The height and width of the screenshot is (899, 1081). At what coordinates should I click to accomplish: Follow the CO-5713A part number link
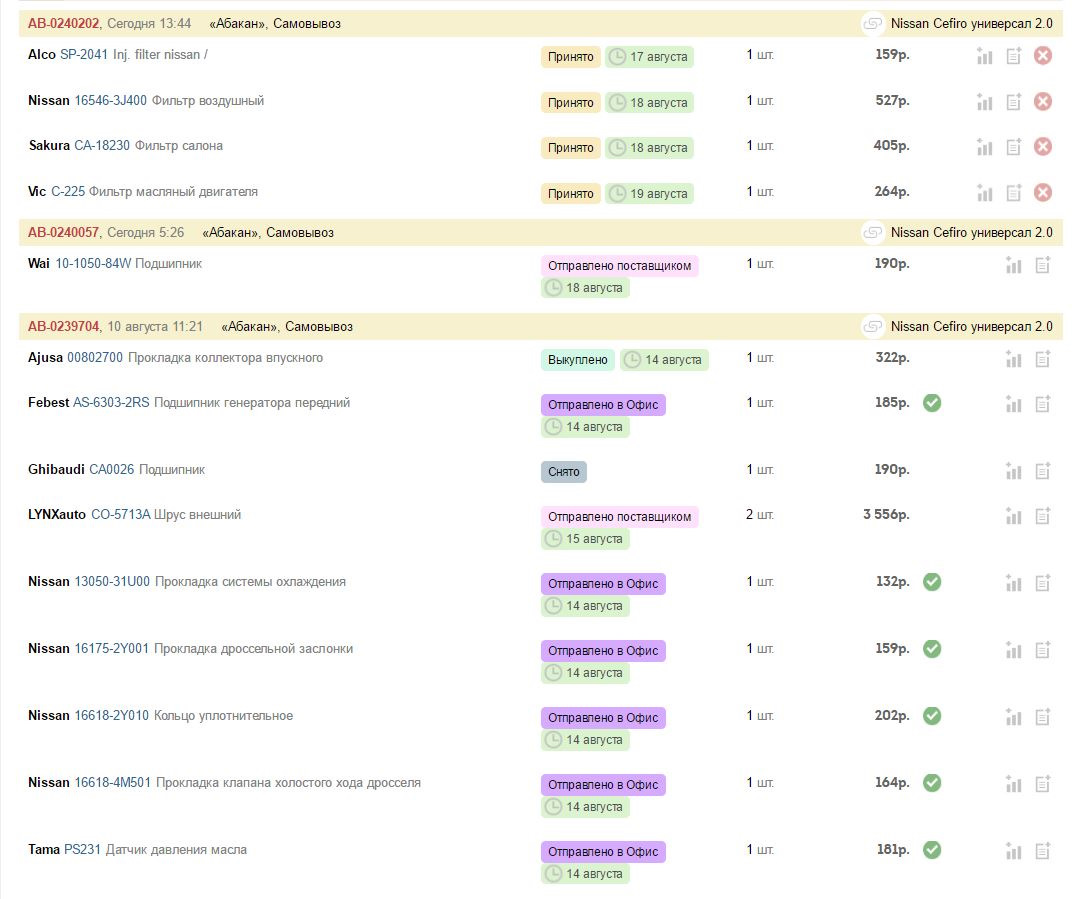click(120, 515)
